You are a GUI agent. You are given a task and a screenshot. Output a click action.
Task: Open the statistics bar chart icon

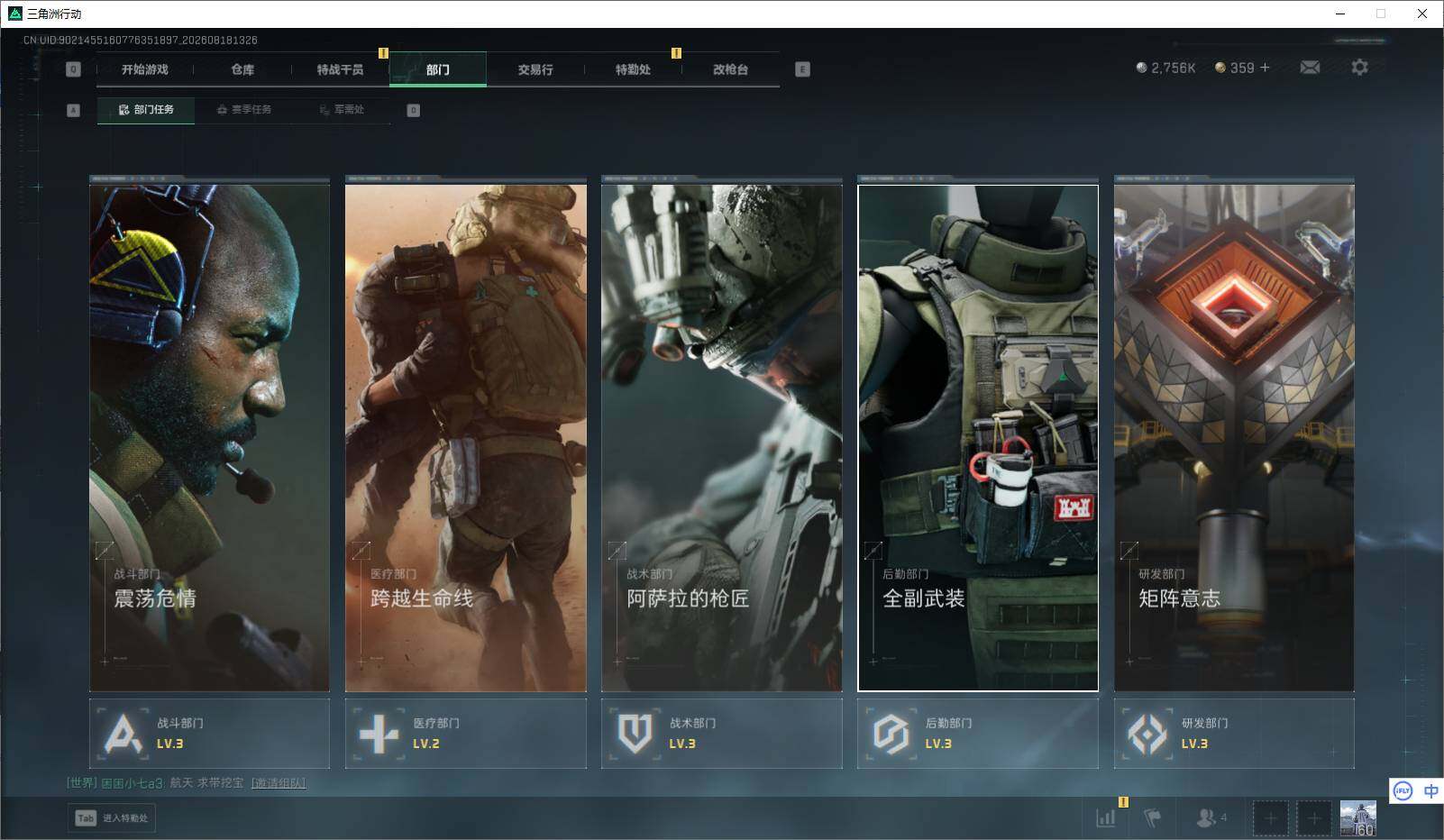(1106, 817)
